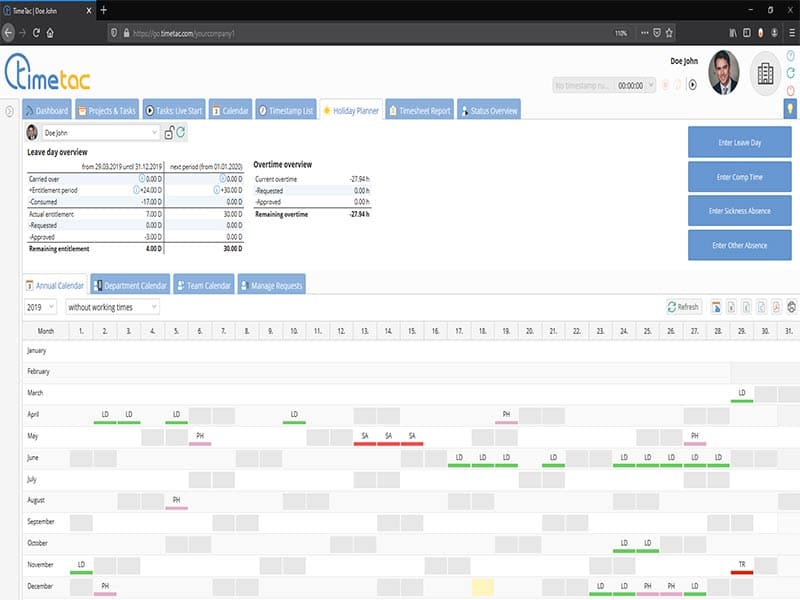Open the company building icon
Screen dimensions: 800x600
[767, 72]
